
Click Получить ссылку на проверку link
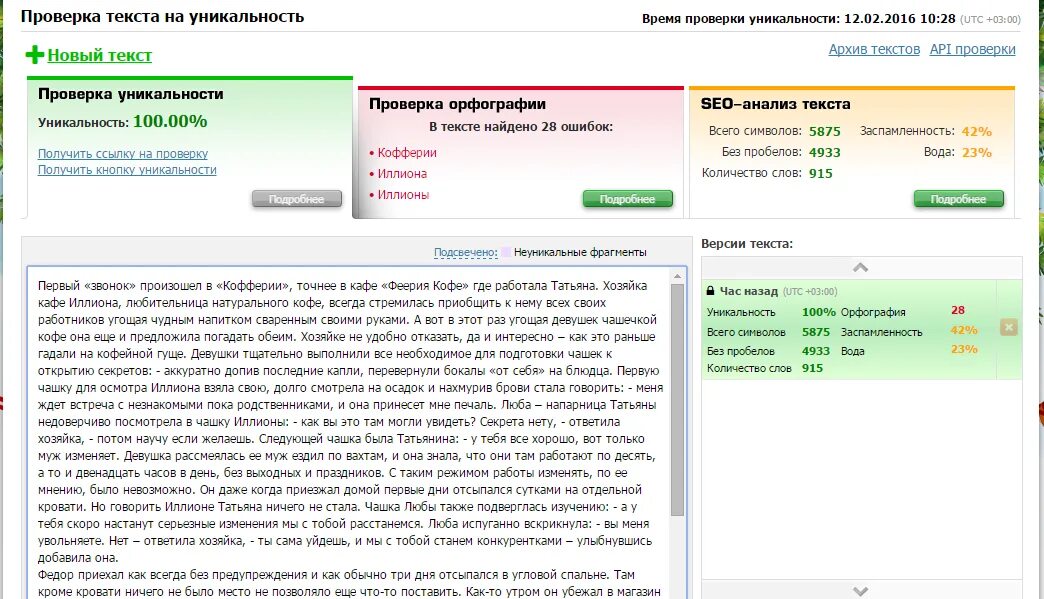tap(123, 154)
